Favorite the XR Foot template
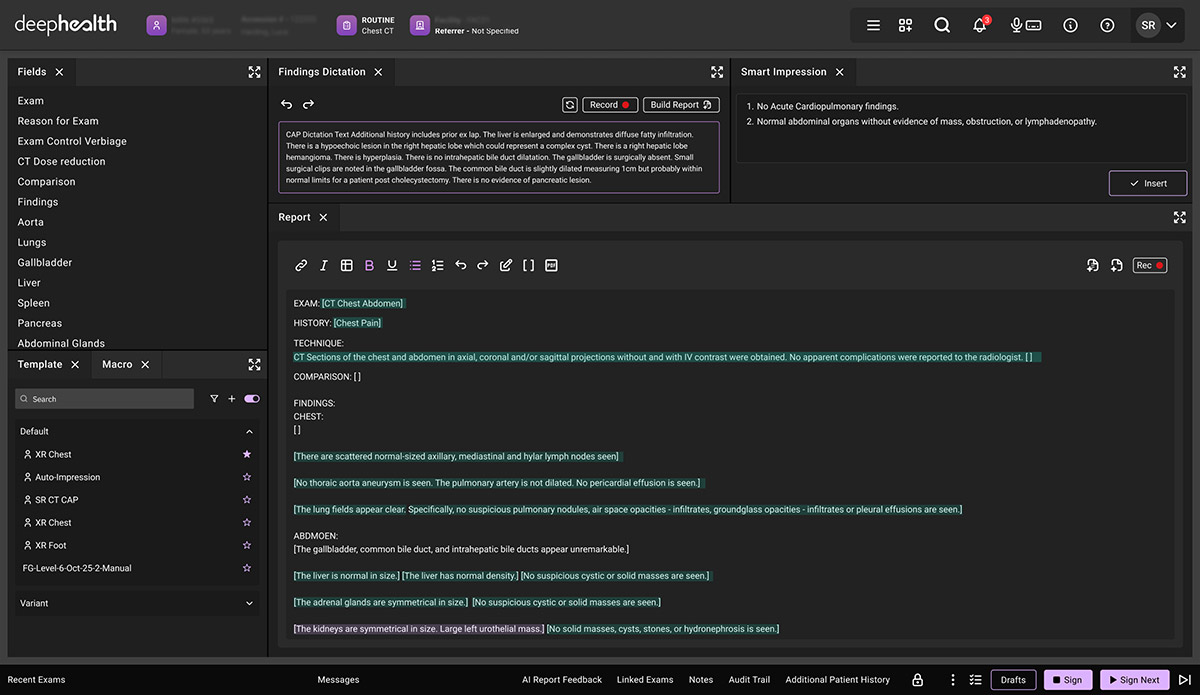 (x=247, y=545)
